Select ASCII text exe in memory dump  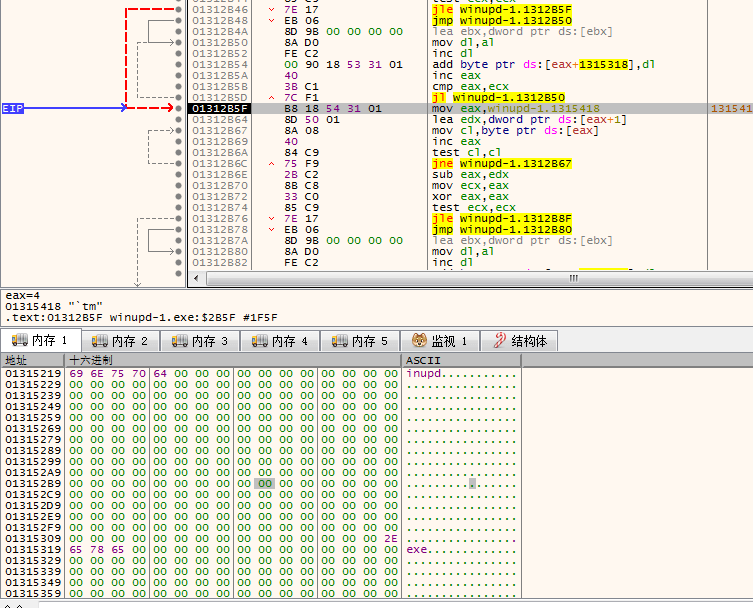pos(417,549)
